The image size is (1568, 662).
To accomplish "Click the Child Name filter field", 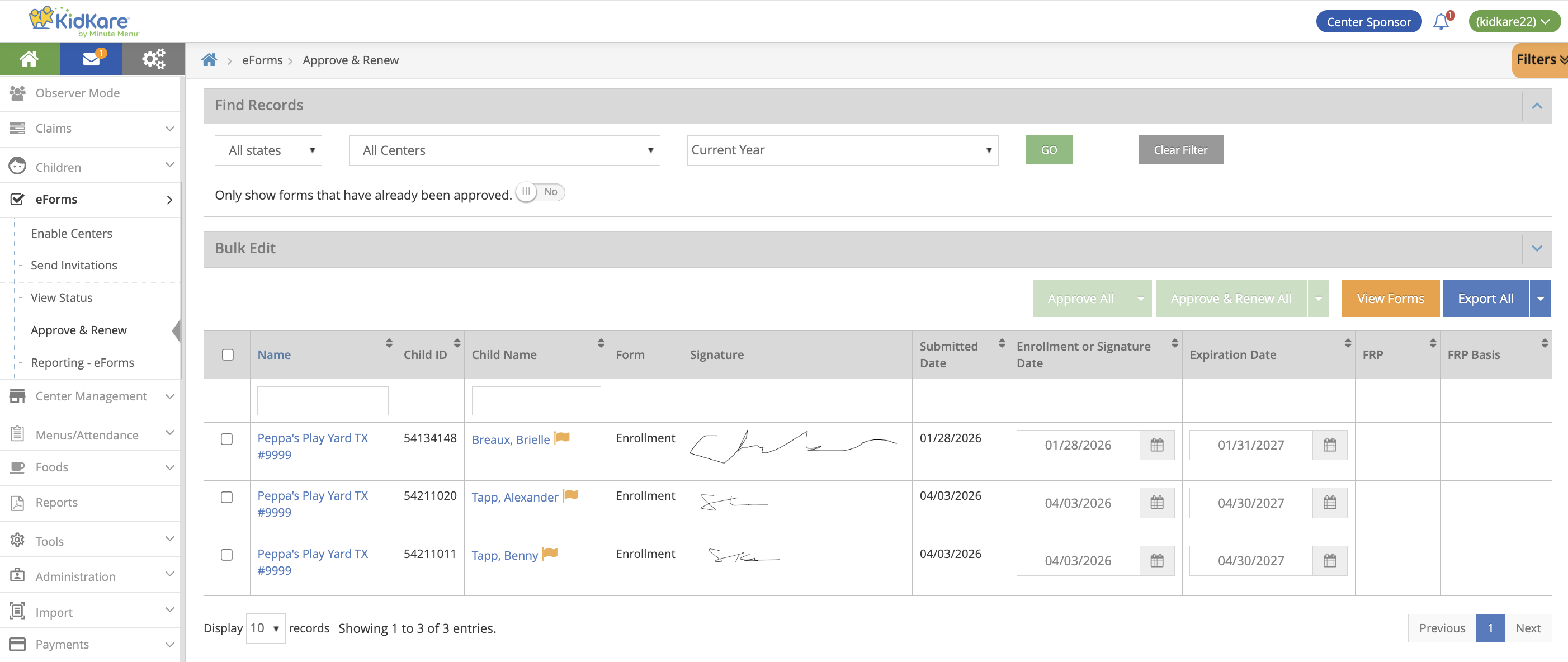I will click(536, 401).
